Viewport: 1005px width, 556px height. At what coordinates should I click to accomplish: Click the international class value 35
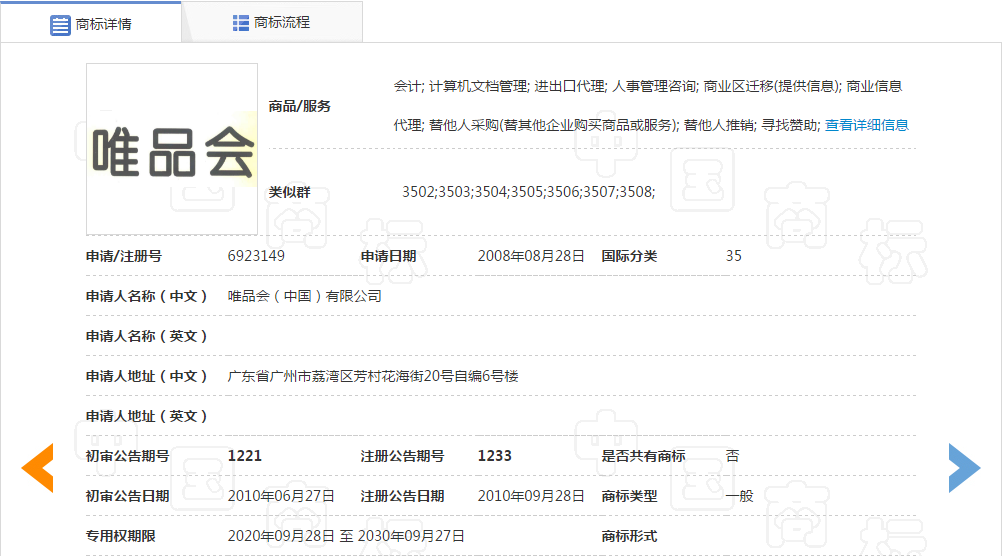click(x=734, y=256)
